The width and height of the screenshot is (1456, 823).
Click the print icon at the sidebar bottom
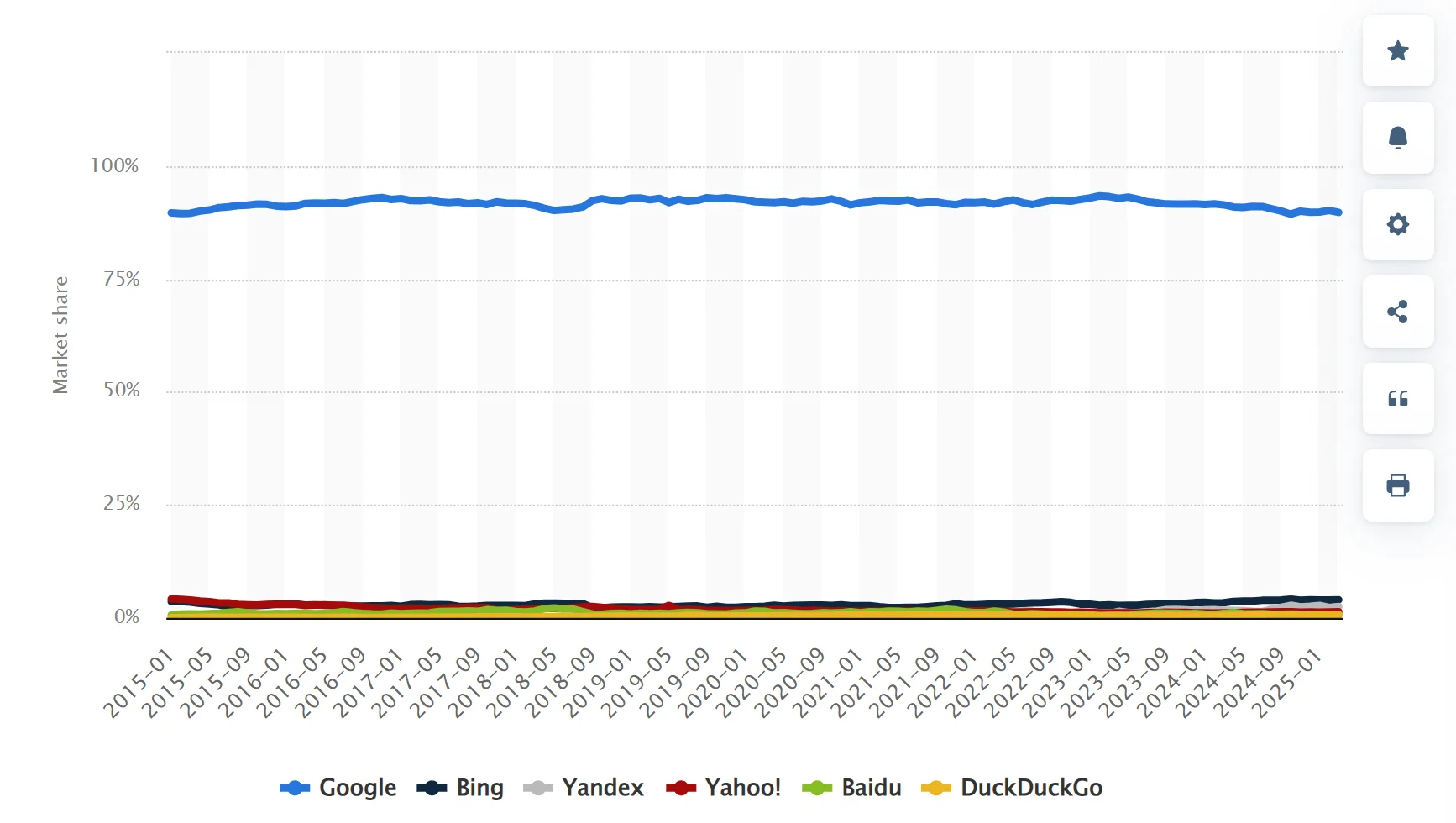tap(1397, 485)
